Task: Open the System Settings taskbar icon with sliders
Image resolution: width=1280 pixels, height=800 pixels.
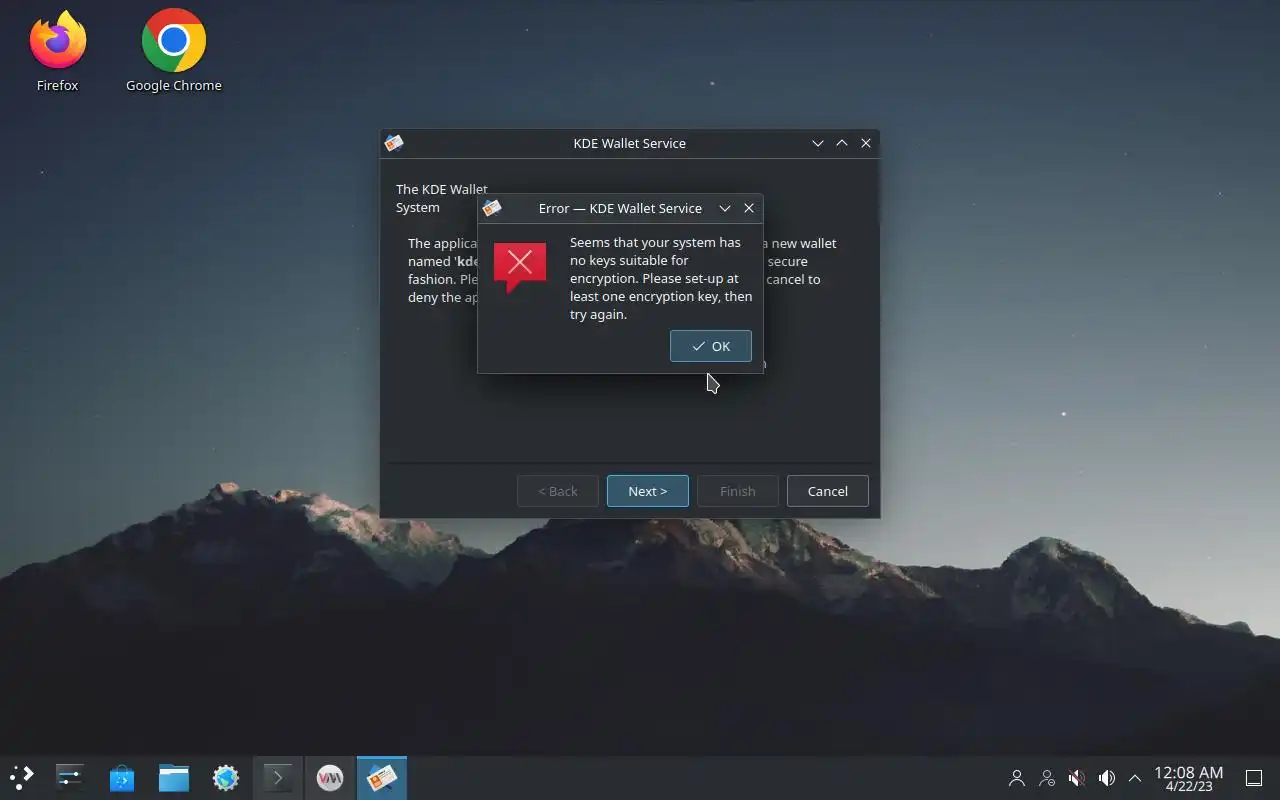Action: 70,777
